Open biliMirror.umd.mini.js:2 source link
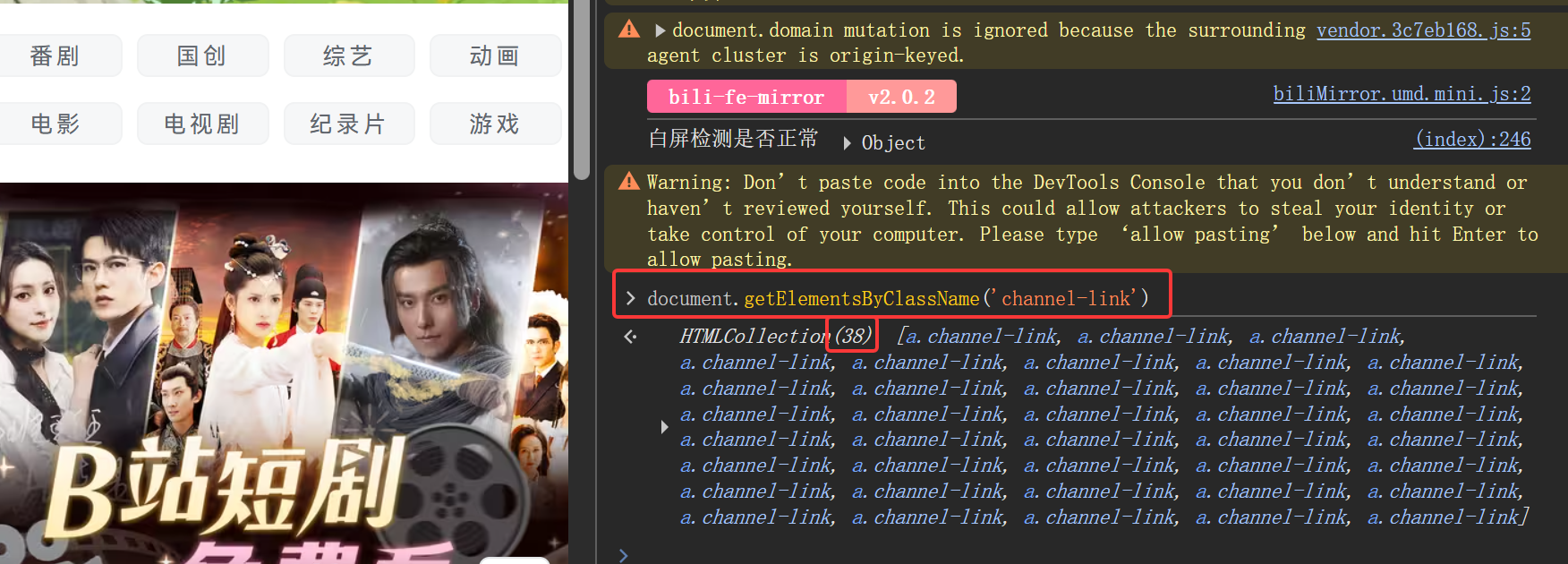Screen dimensions: 1568x564 pyautogui.click(x=1402, y=94)
